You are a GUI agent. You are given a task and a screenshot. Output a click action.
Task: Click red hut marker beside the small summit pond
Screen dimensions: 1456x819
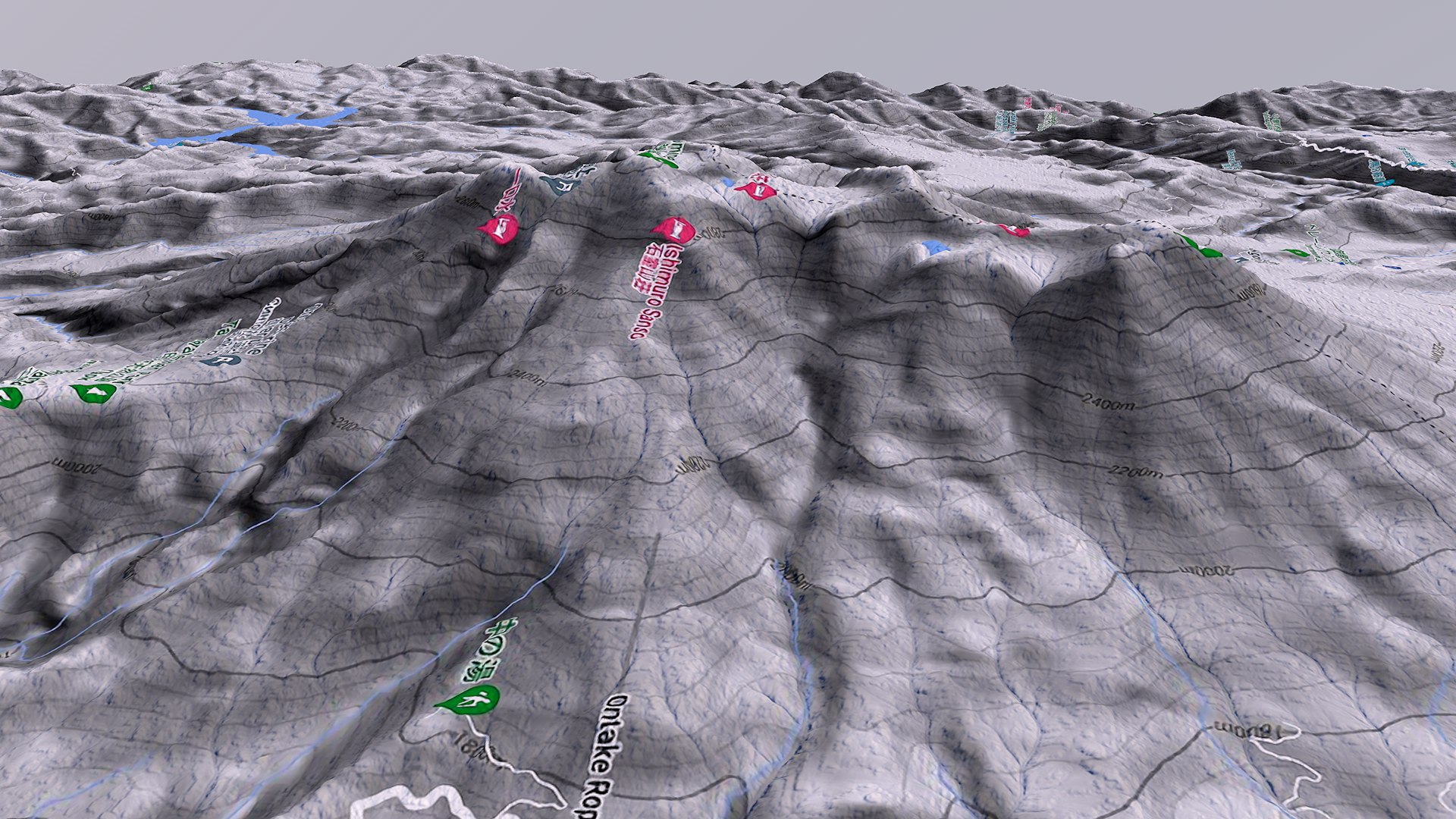click(x=756, y=190)
